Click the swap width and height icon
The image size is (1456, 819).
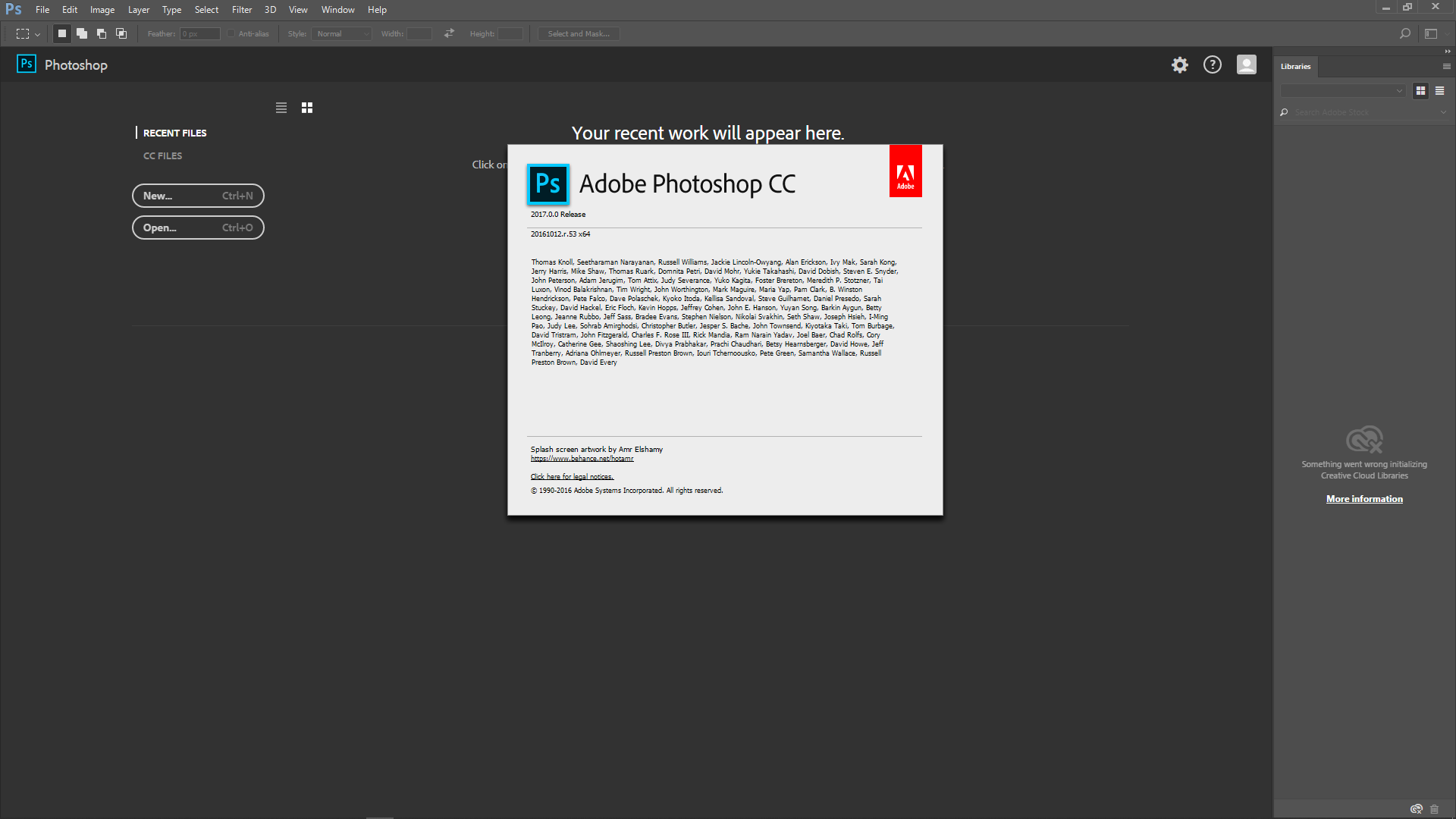(450, 33)
